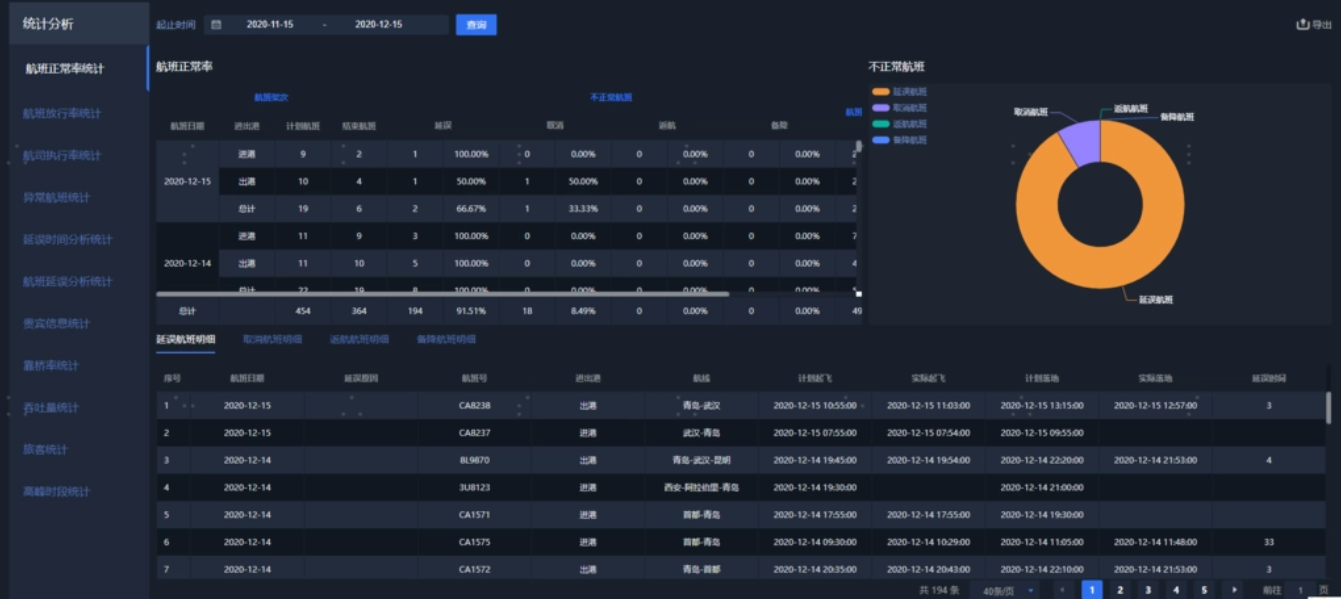Screen dimensions: 1341x599
Task: Click the 66.67% delay rate cell
Action: (x=471, y=209)
